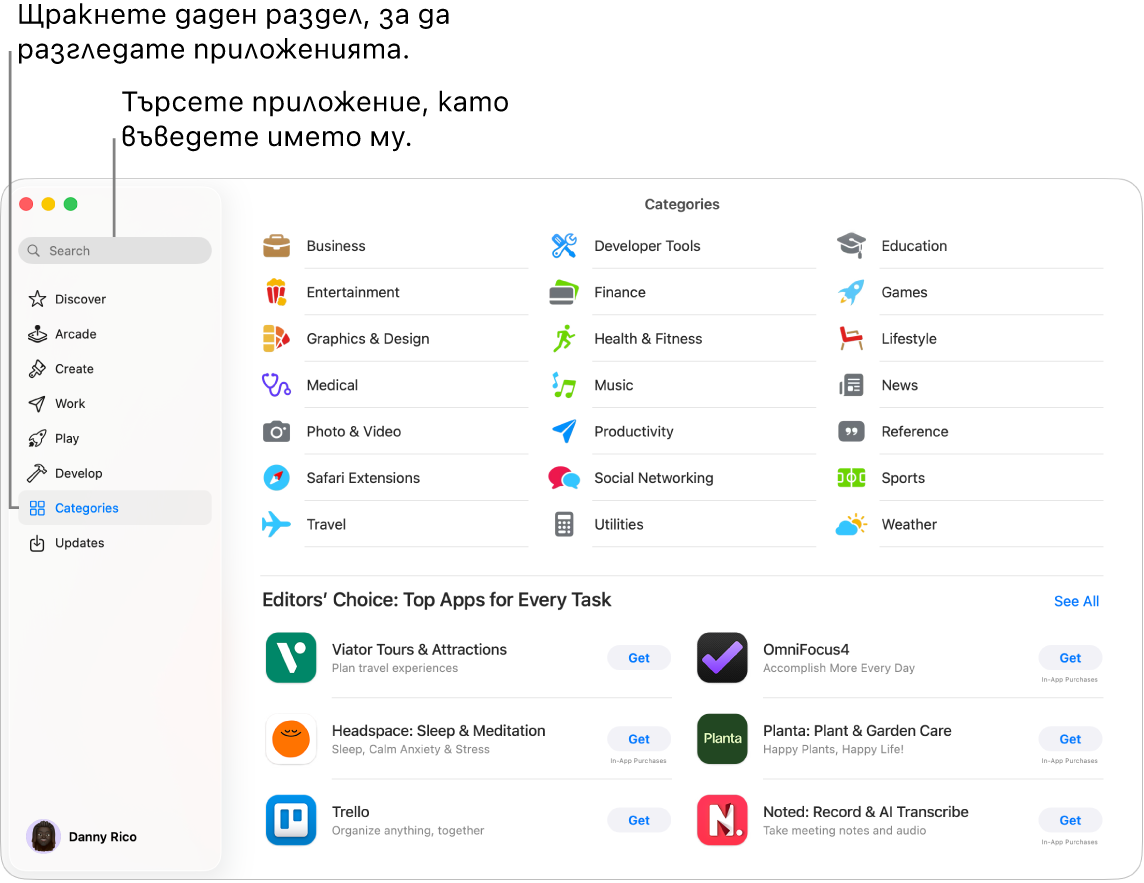Click the search field
This screenshot has width=1144, height=883.
click(x=114, y=250)
